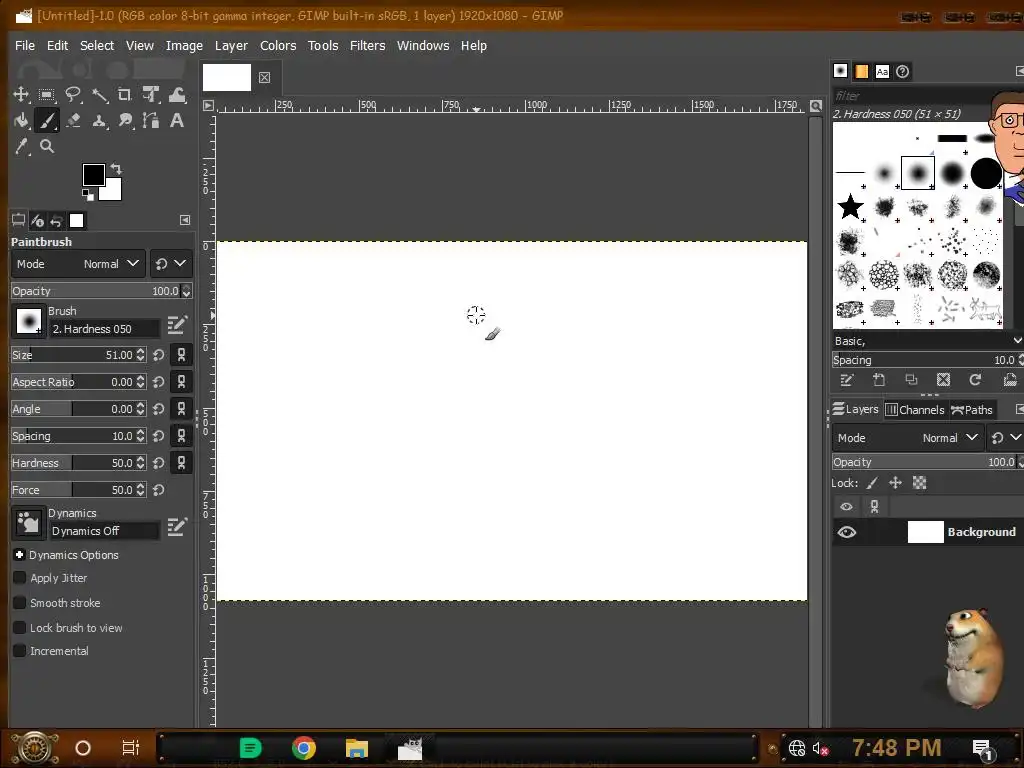Image resolution: width=1024 pixels, height=768 pixels.
Task: Enable Apply Jitter checkbox
Action: pos(20,578)
